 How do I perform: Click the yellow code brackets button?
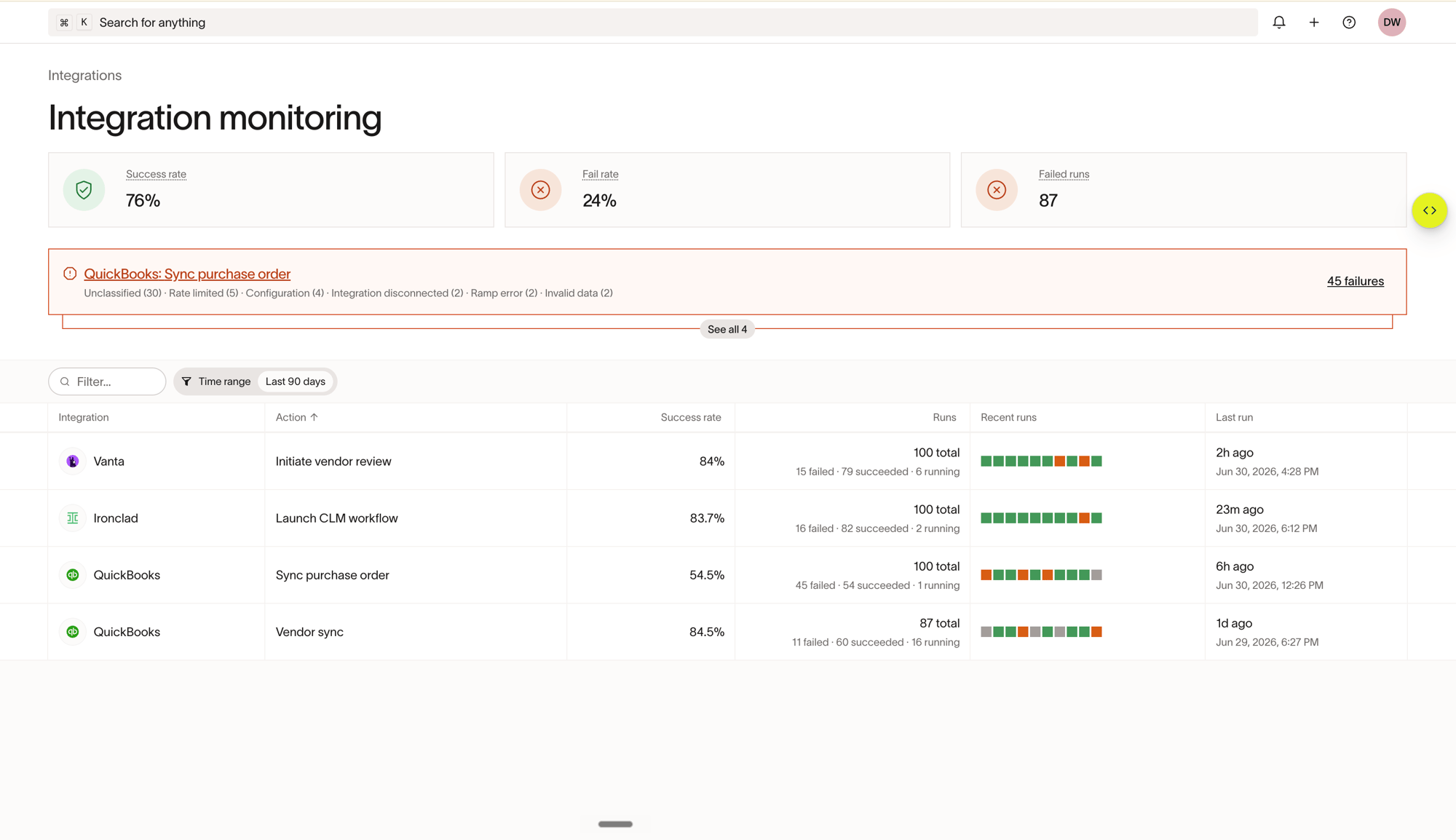[x=1429, y=210]
